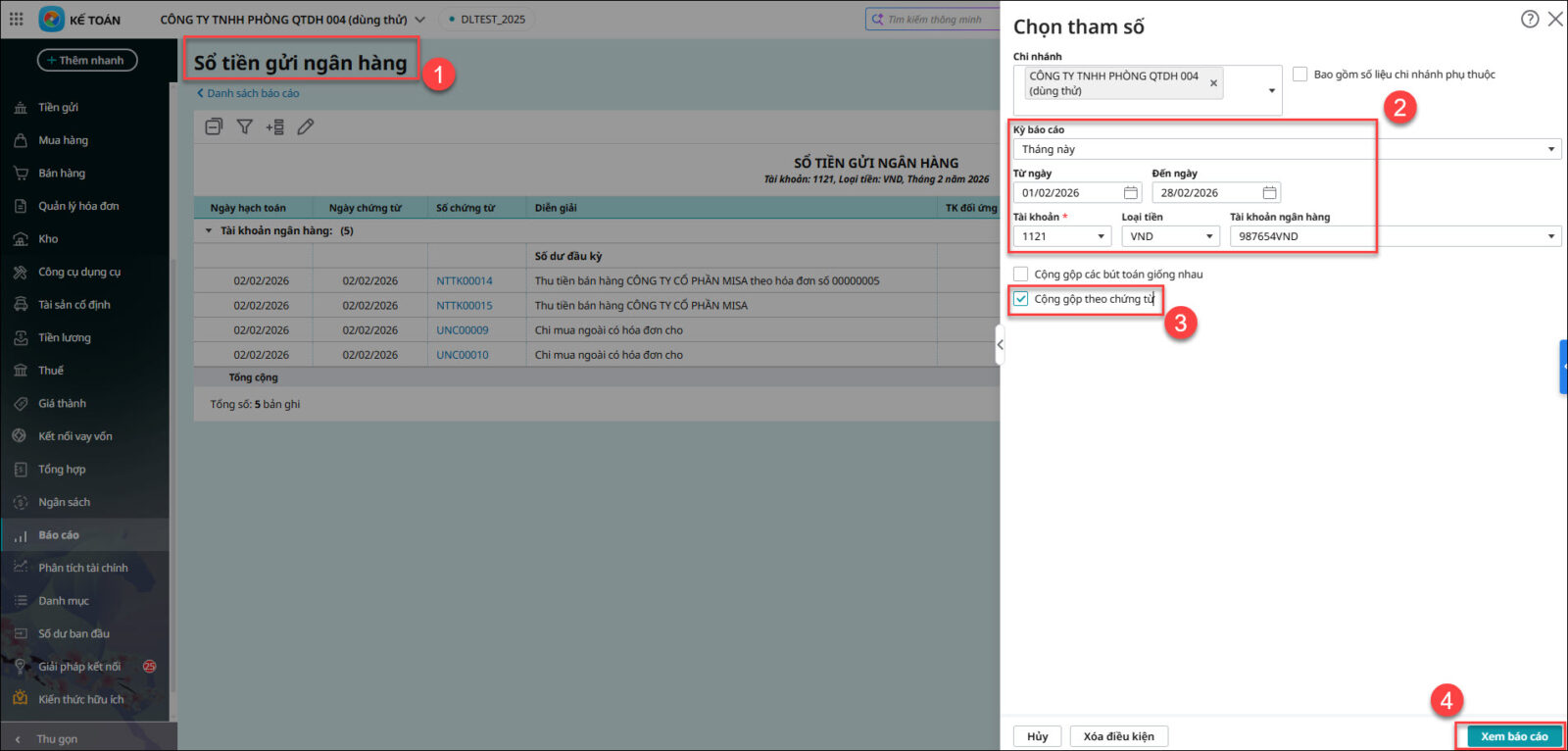Screen dimensions: 1568x751
Task: Click the Xem báo cáo button
Action: pos(1513,736)
